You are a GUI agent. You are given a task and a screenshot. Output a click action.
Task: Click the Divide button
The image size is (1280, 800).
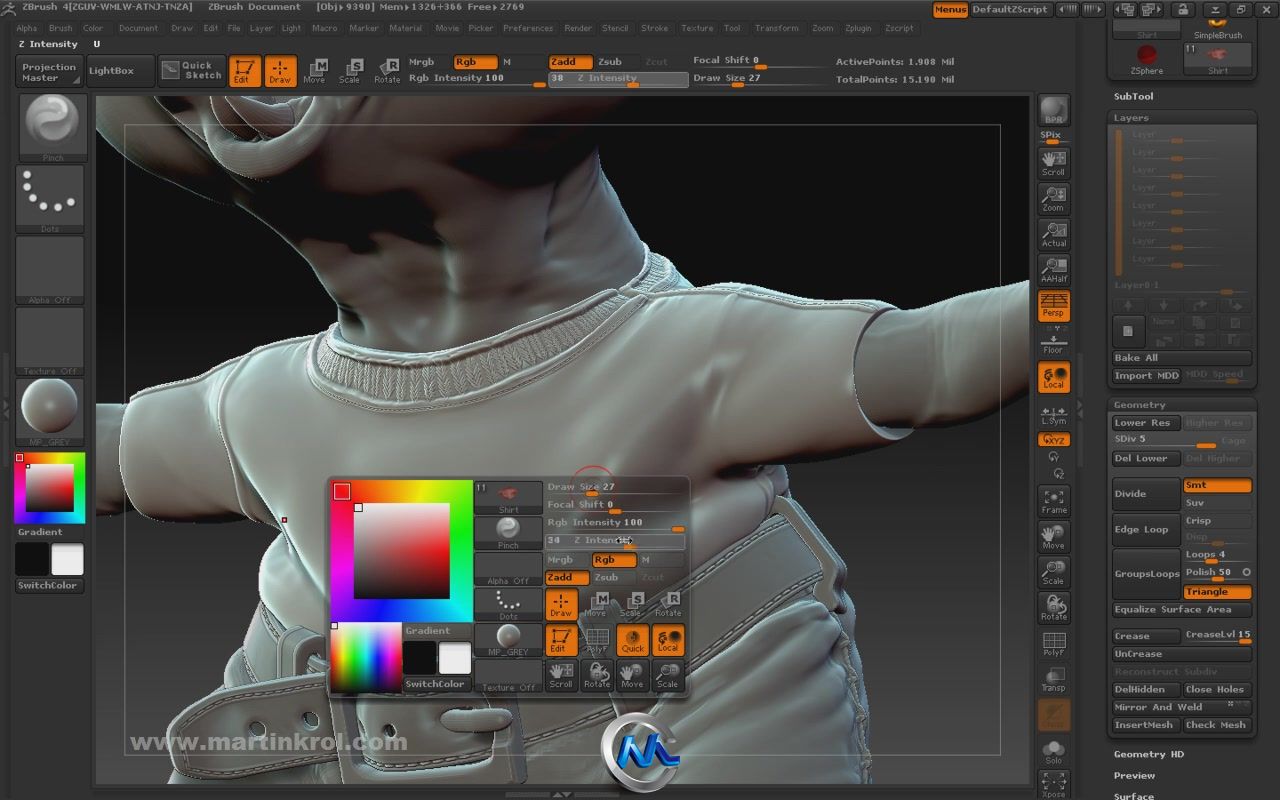1147,494
